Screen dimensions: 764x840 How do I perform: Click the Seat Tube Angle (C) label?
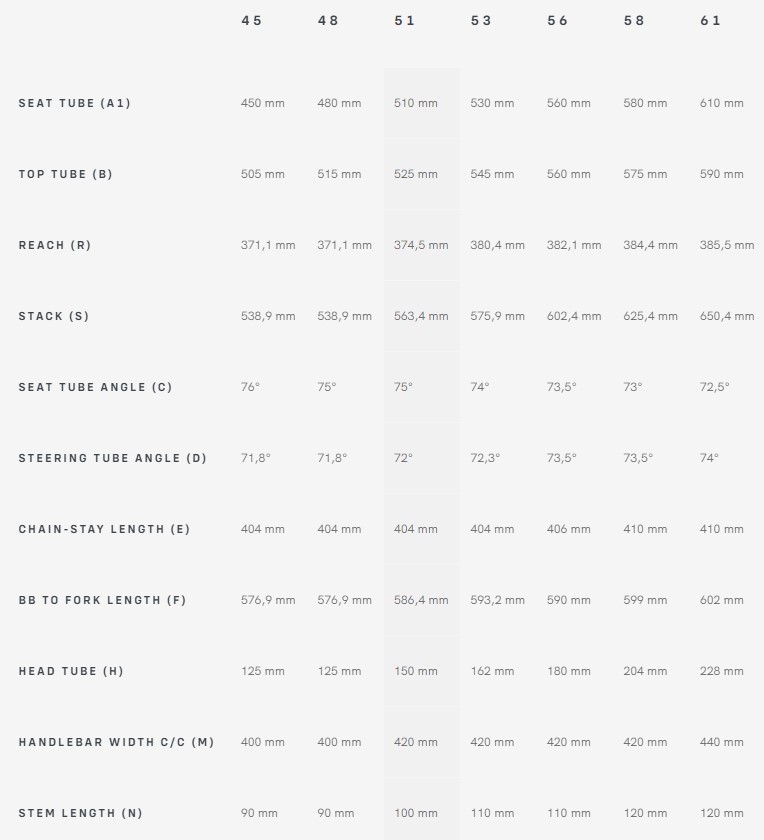pyautogui.click(x=95, y=387)
